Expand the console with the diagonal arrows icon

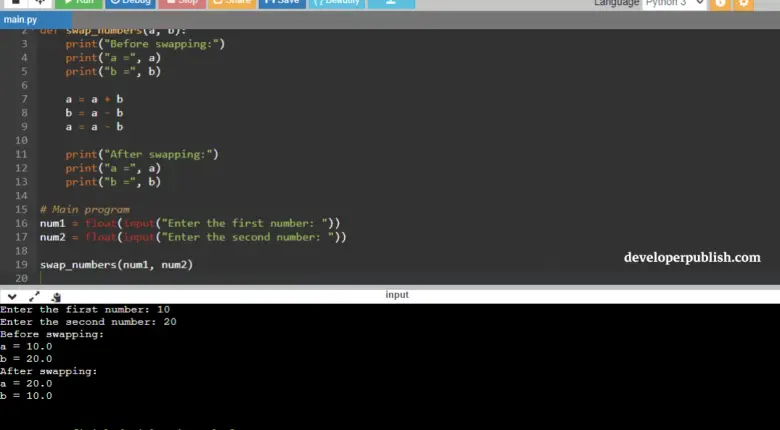click(34, 297)
